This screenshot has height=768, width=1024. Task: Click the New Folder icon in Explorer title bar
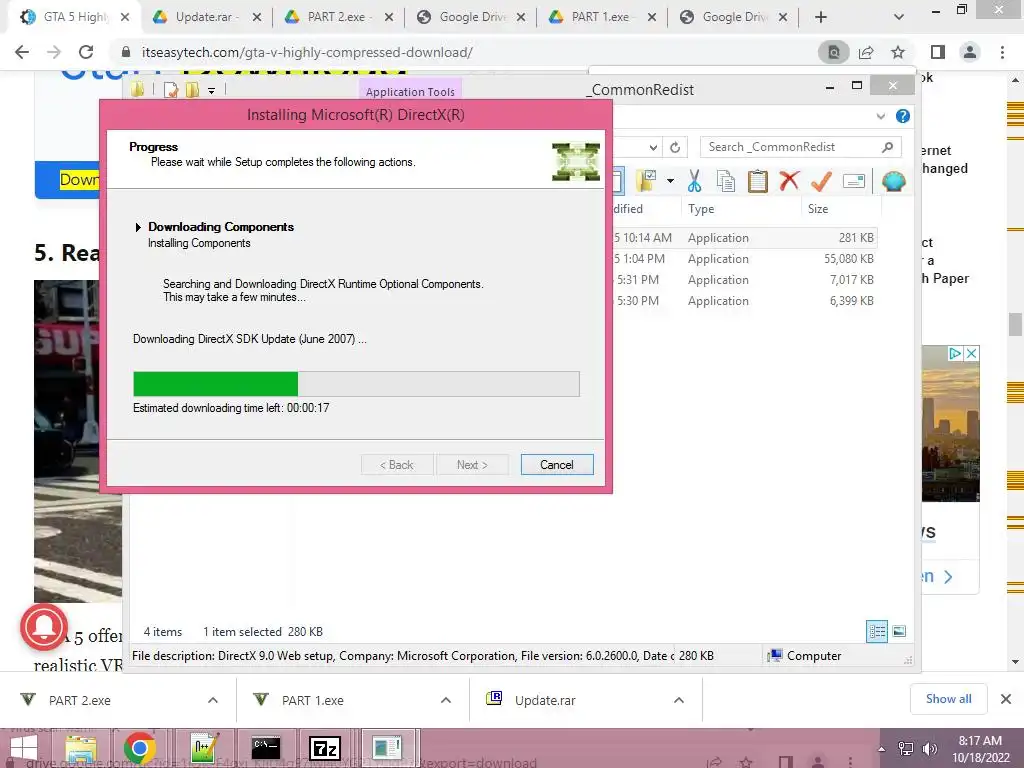click(192, 90)
